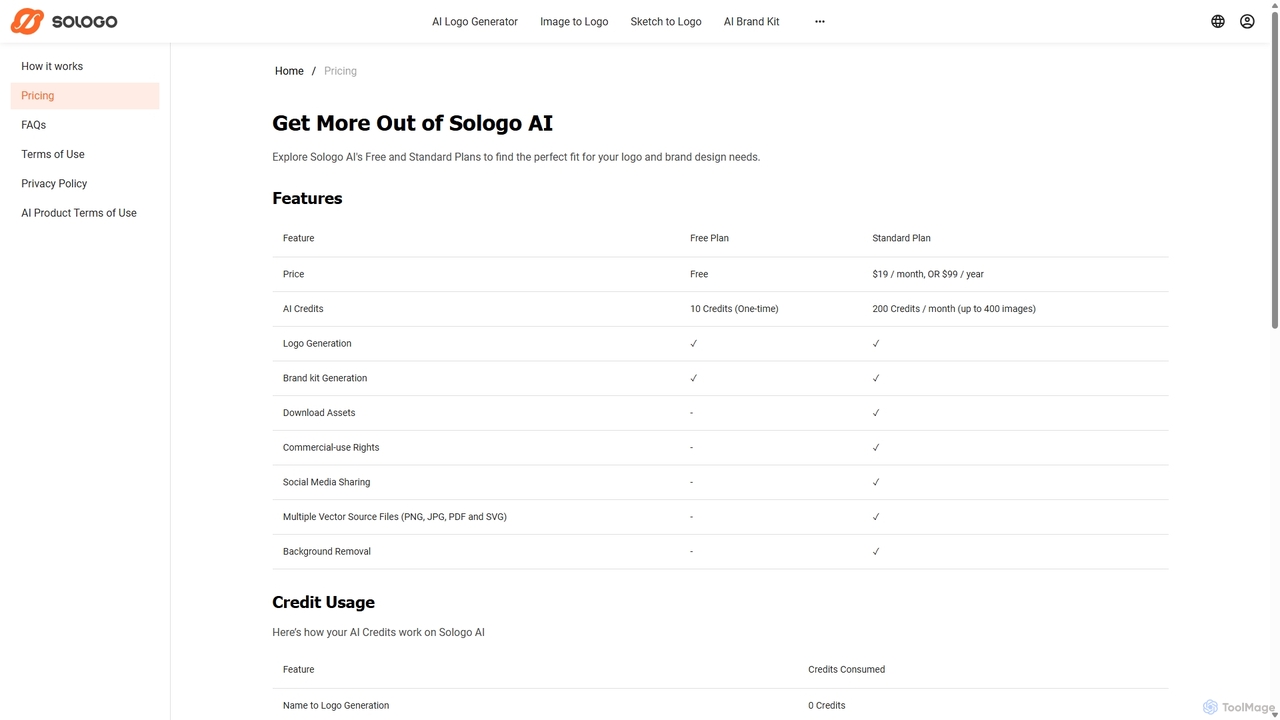
Task: Open AI Brand Kit page
Action: pyautogui.click(x=752, y=21)
